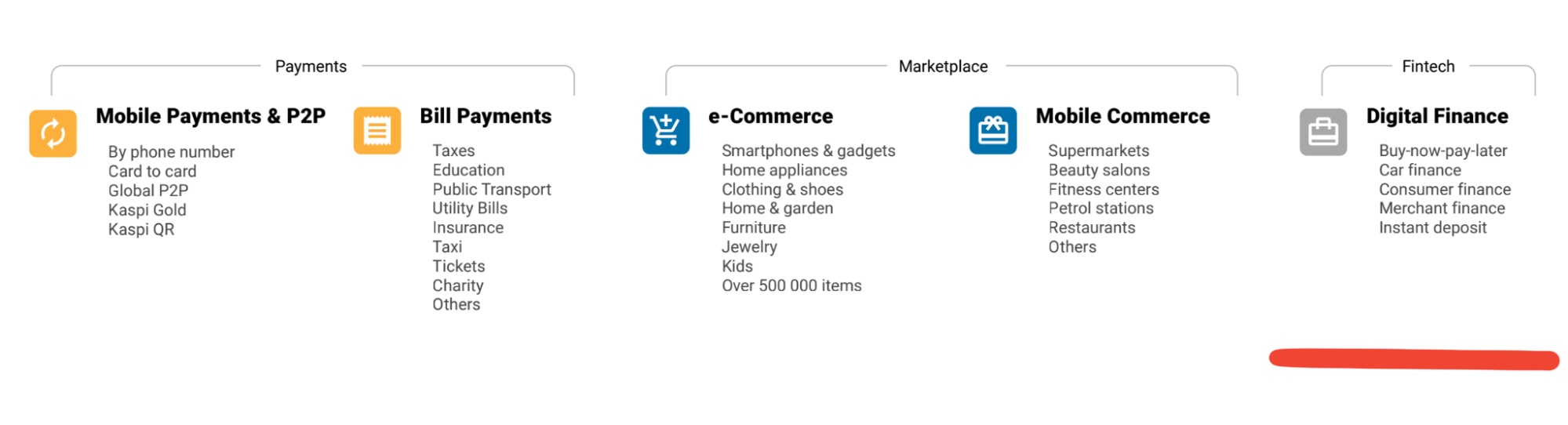Select the Payments group label
Viewport: 1568px width, 425px height.
[x=311, y=67]
